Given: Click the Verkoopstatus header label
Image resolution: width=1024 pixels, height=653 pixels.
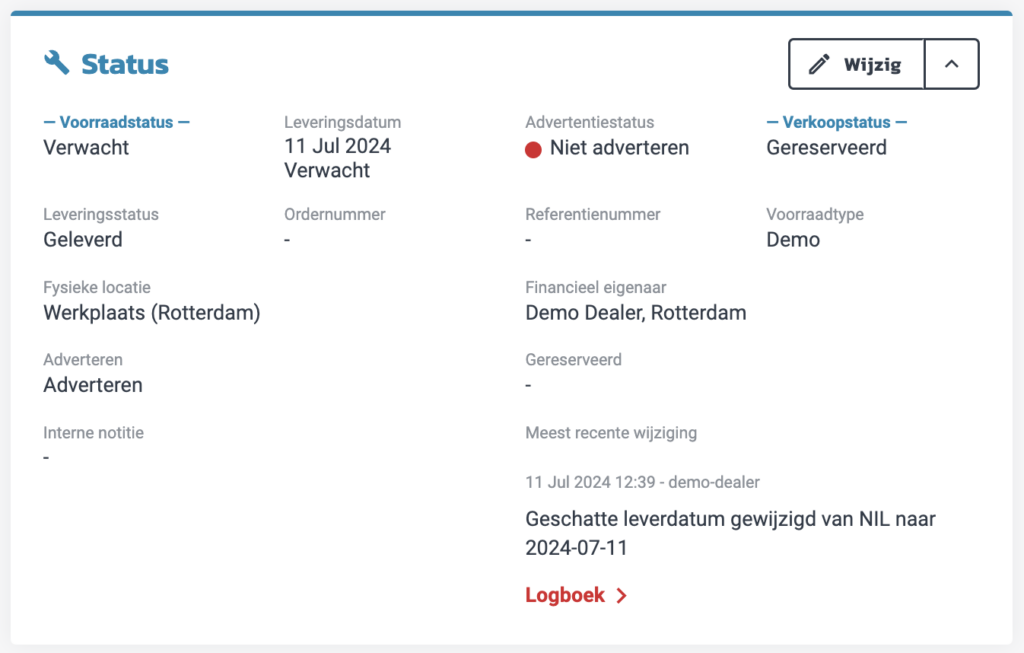Looking at the screenshot, I should click(836, 123).
